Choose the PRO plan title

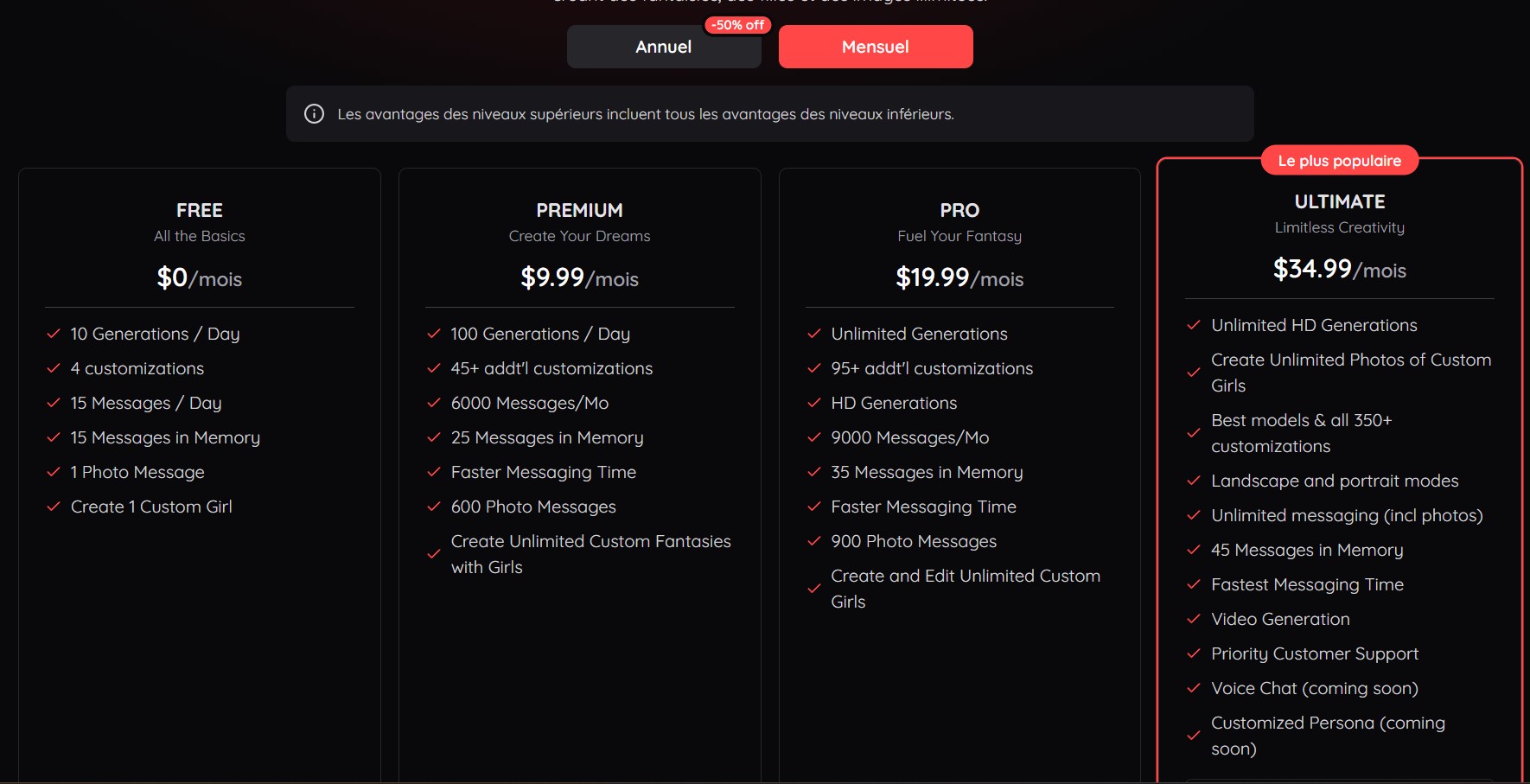[x=959, y=210]
